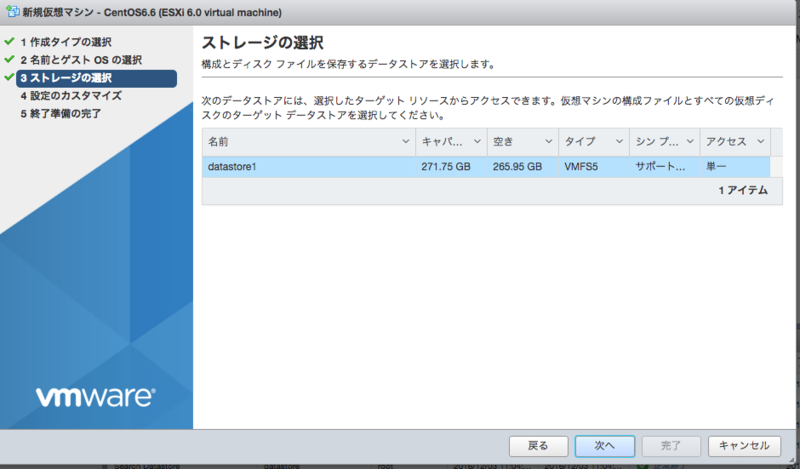Click the green checkmark beside step 3
The height and width of the screenshot is (469, 800).
[x=9, y=77]
